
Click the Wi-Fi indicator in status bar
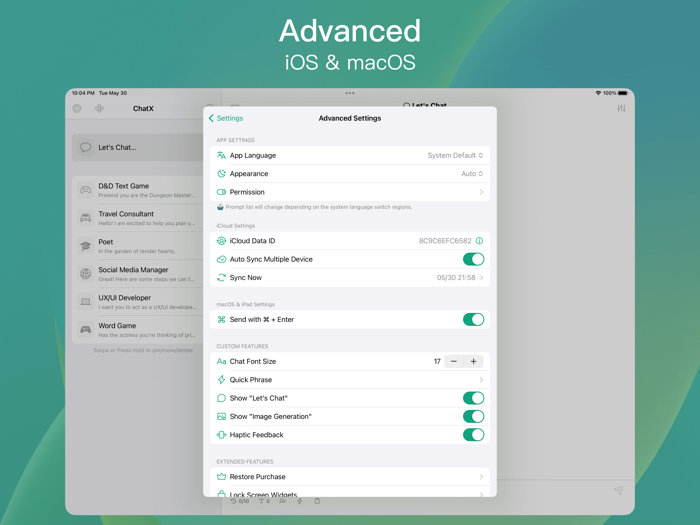598,93
